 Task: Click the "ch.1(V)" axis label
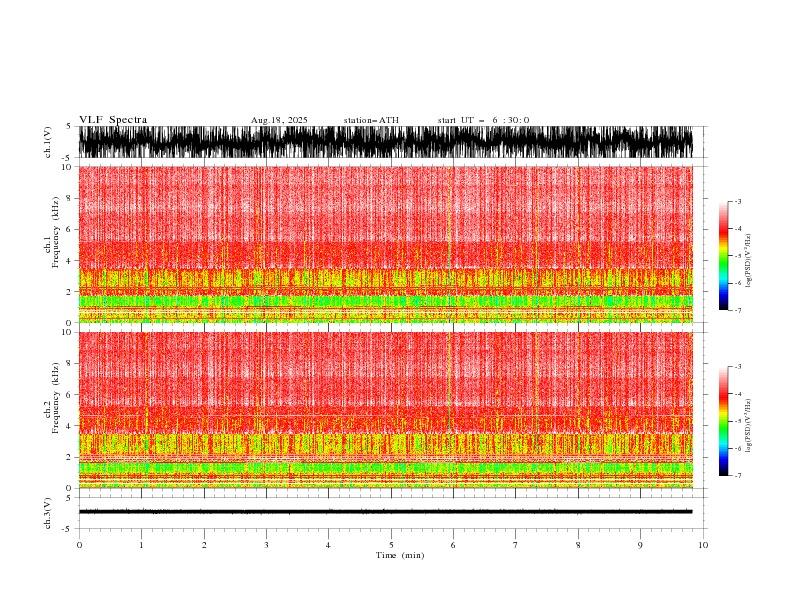[x=48, y=142]
